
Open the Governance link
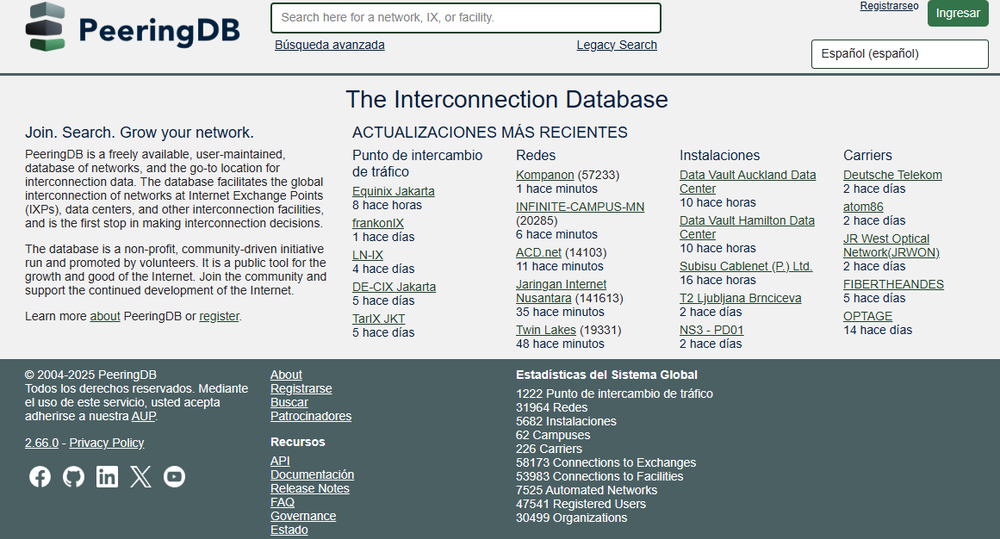coord(303,517)
